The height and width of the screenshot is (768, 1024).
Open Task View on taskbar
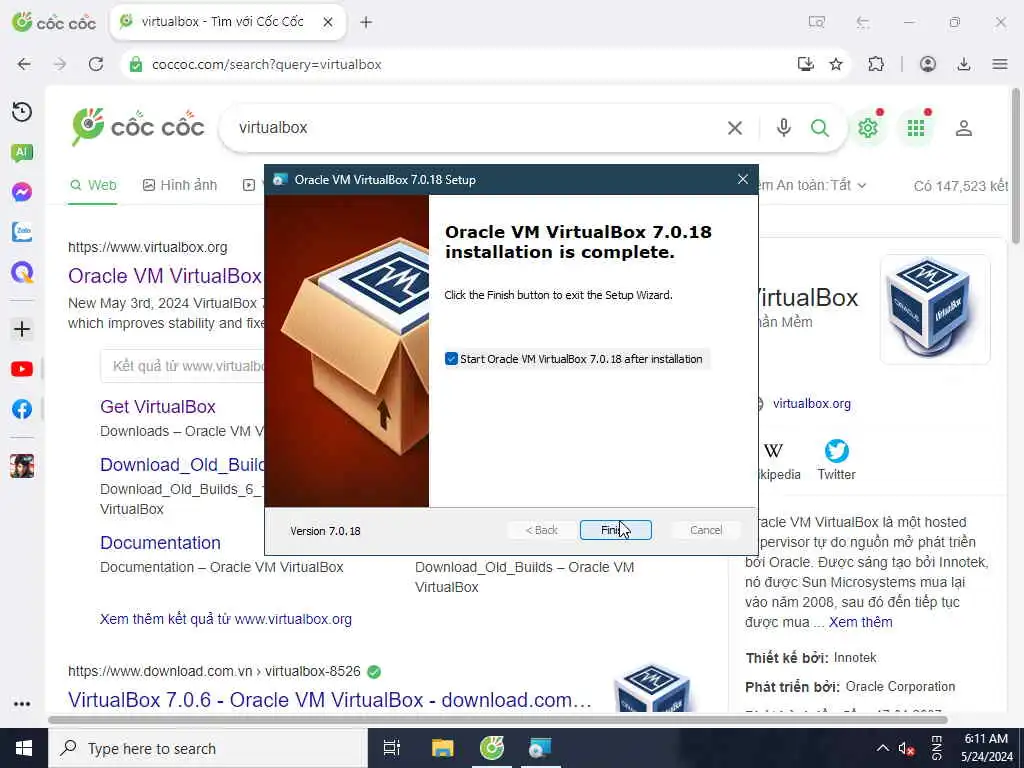(x=392, y=748)
